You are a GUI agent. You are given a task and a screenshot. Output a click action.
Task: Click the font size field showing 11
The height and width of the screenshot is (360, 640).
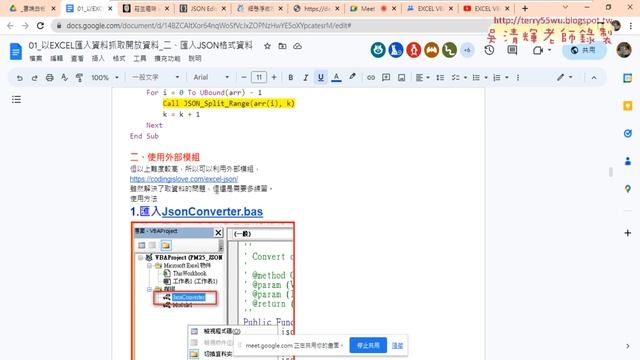pos(259,77)
